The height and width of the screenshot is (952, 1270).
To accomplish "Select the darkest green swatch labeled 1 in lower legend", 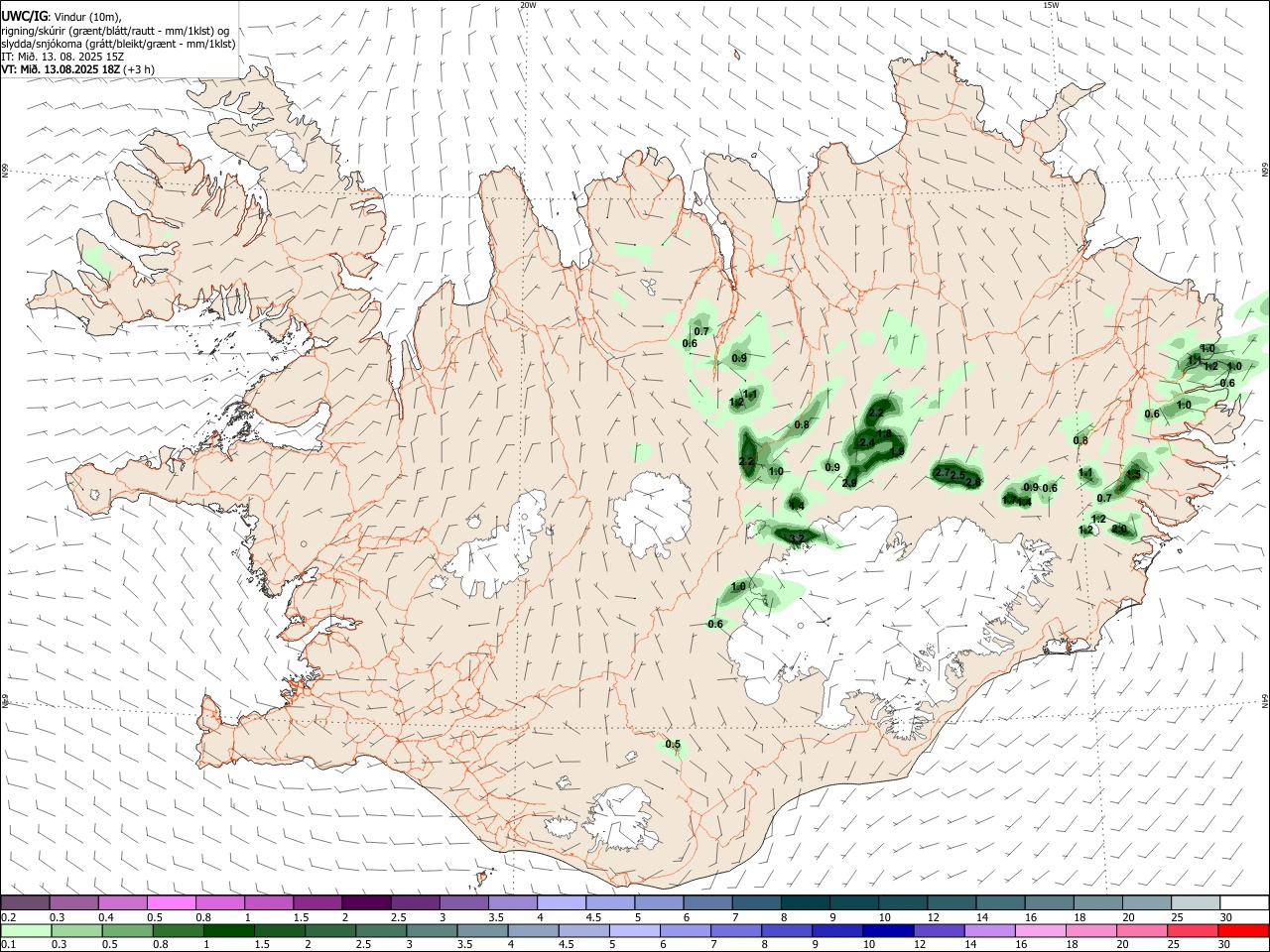I will tap(228, 931).
